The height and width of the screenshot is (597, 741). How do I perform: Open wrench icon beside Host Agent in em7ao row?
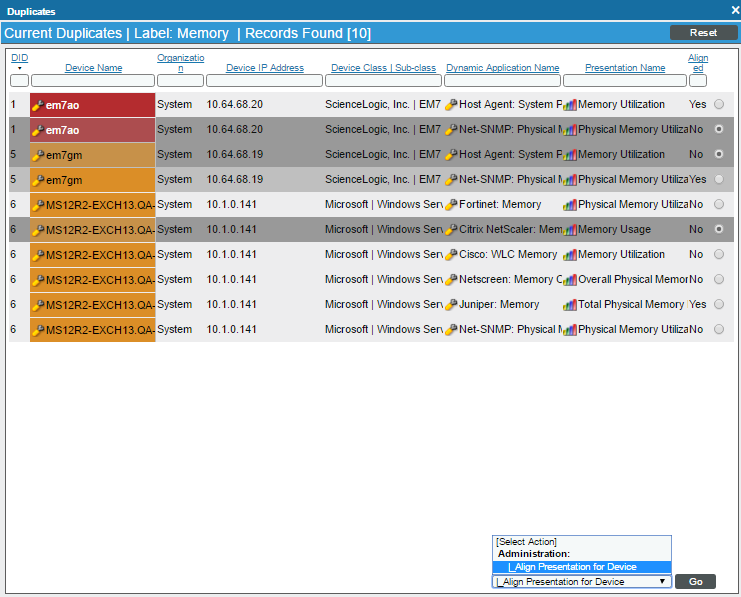coord(451,104)
